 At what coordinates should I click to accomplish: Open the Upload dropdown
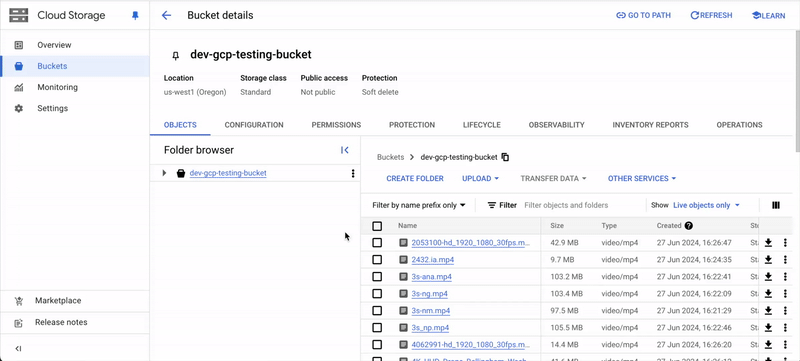click(x=480, y=178)
